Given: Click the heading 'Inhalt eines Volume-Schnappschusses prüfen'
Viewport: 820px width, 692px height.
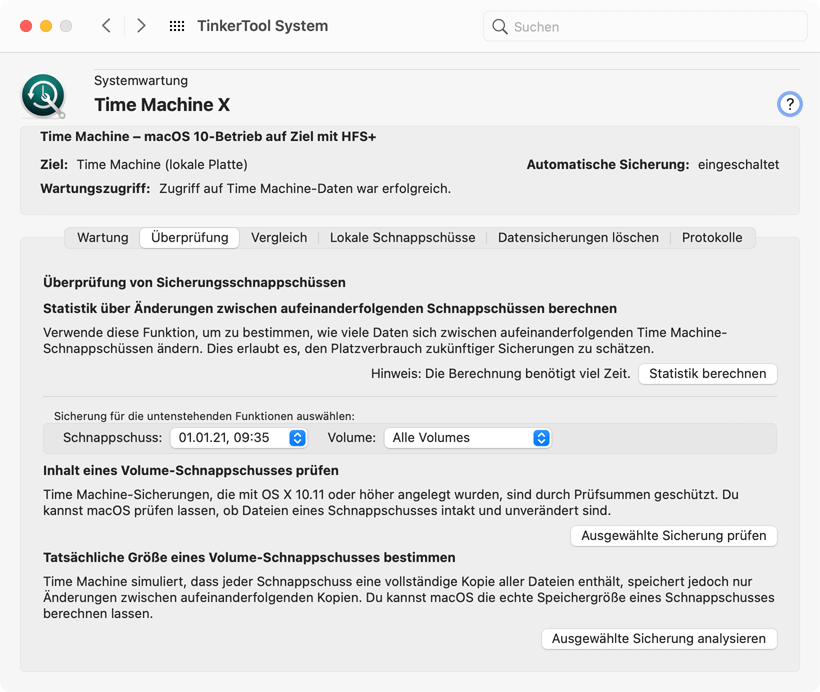Looking at the screenshot, I should point(191,470).
